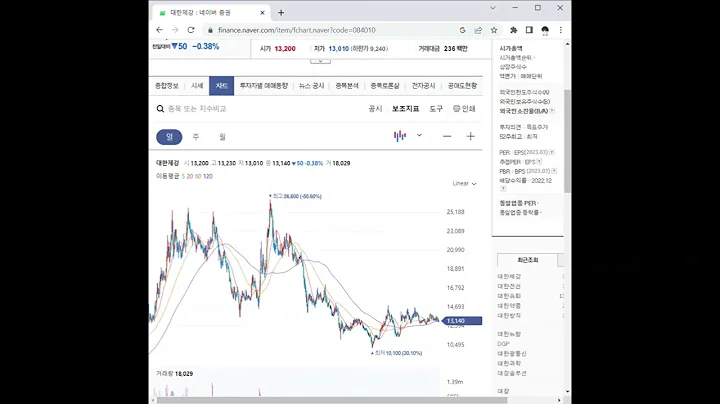This screenshot has height=404, width=720.
Task: Open the 공매도현황 tab
Action: pyautogui.click(x=462, y=86)
